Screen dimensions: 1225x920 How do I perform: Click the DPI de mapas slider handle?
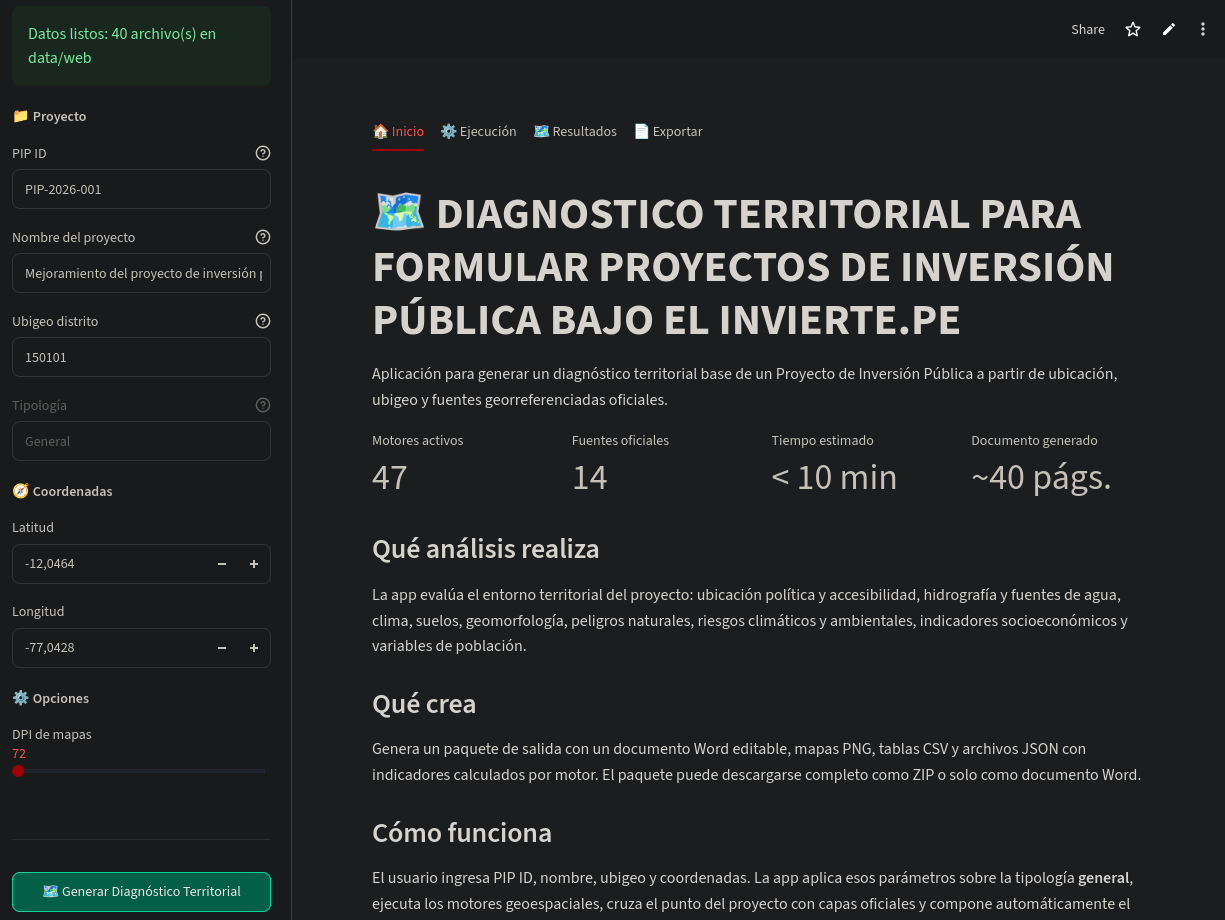pos(18,771)
